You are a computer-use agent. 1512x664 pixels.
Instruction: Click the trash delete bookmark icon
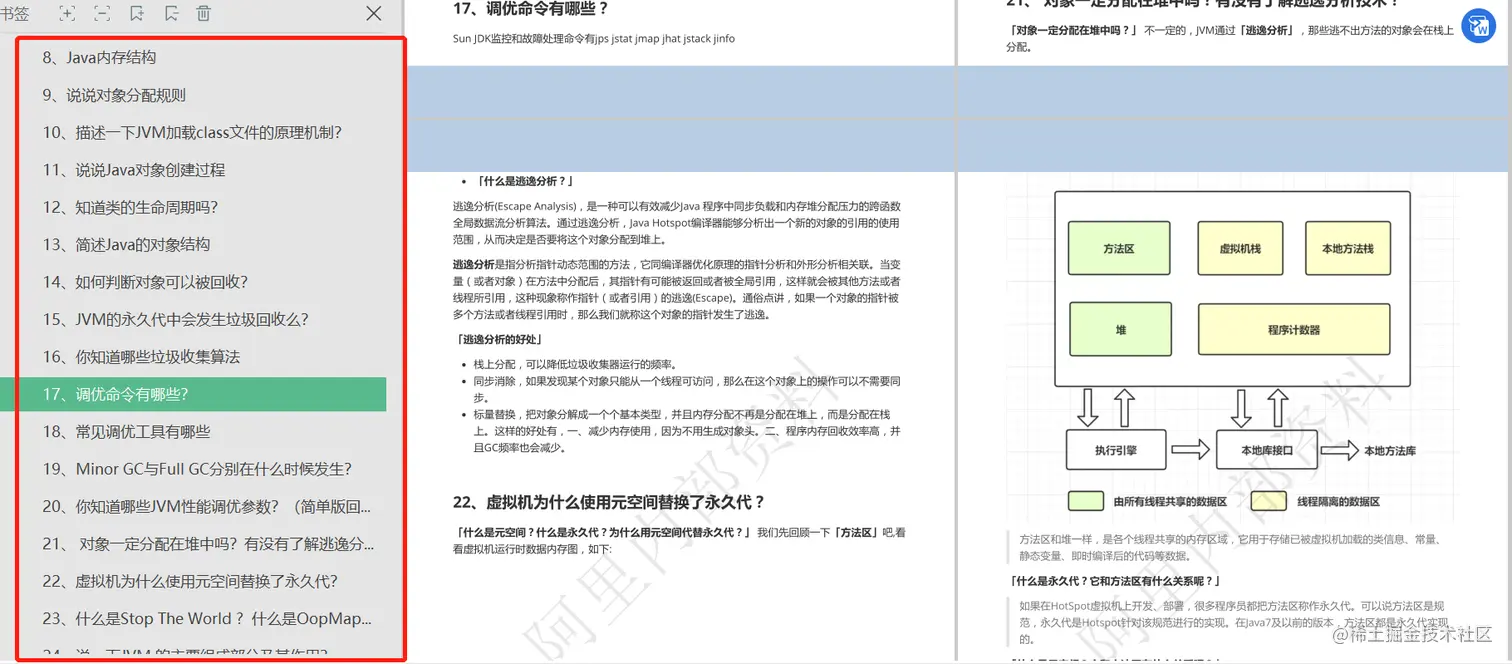click(204, 13)
